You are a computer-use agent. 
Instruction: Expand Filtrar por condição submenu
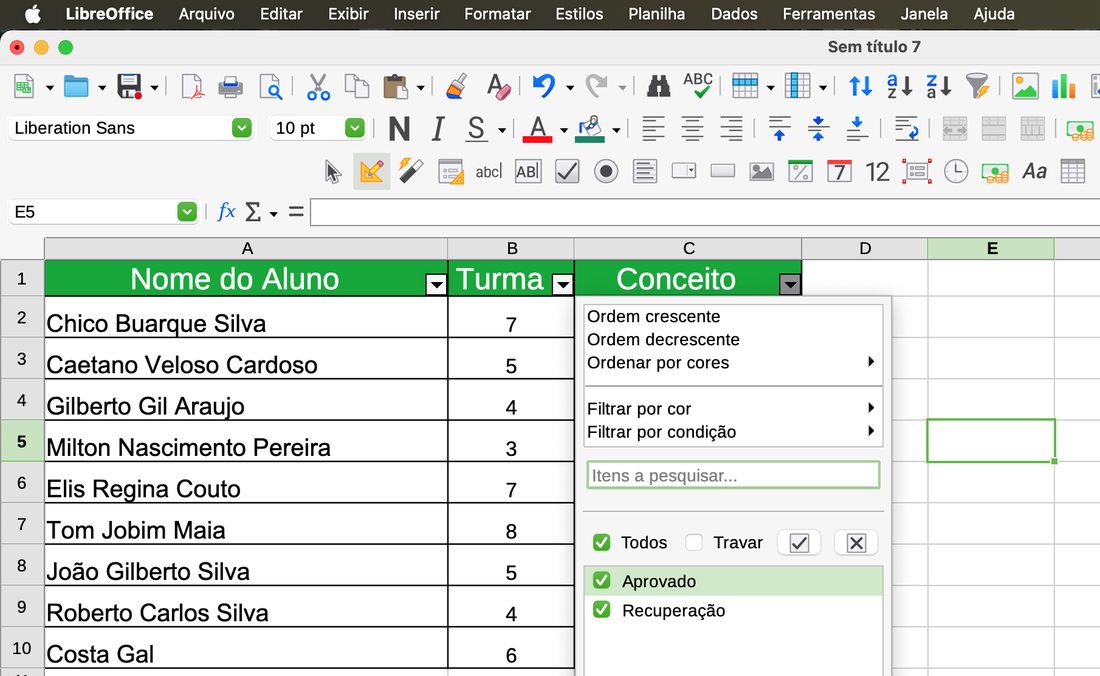point(871,431)
